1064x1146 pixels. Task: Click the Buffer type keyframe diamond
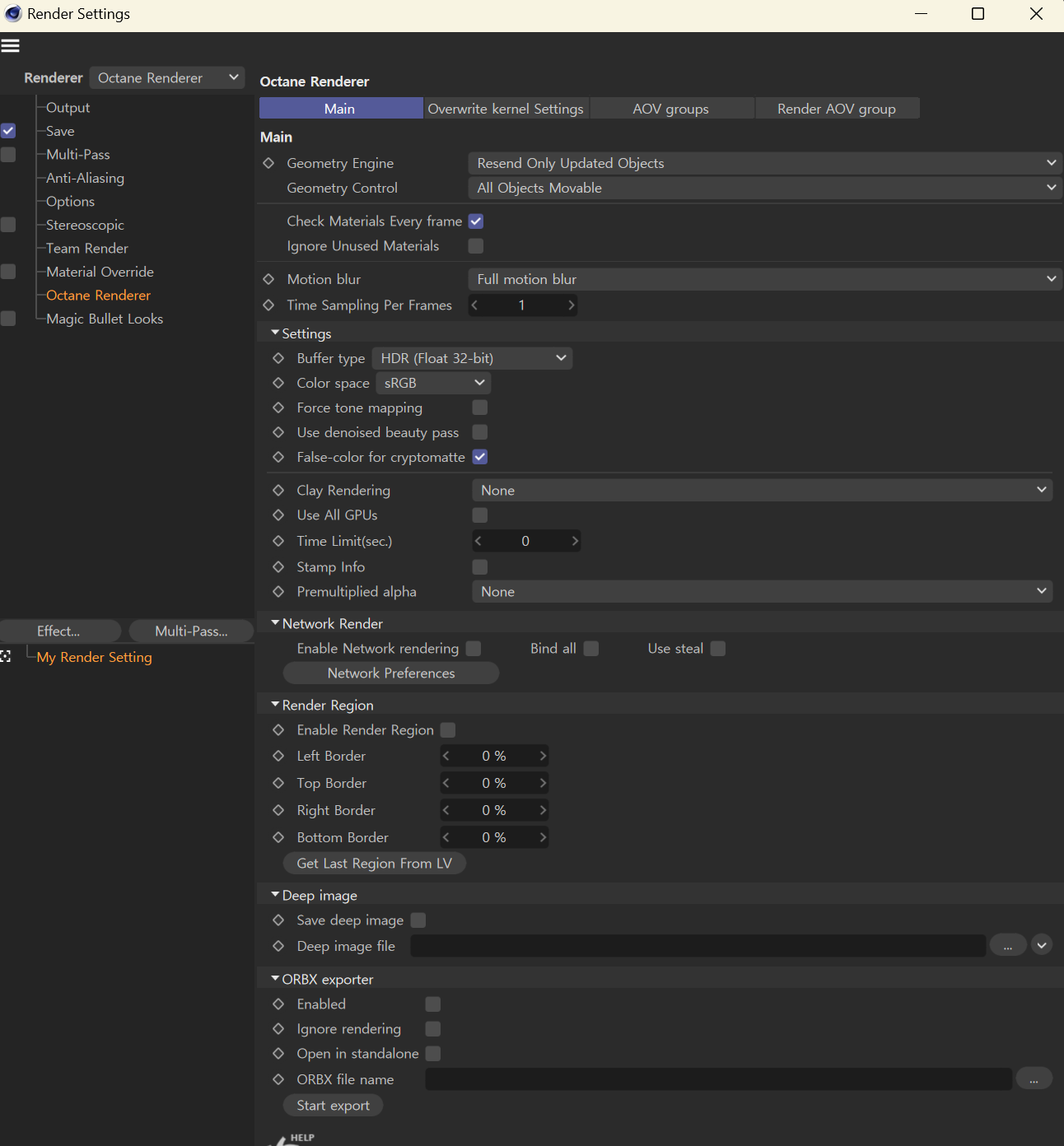tap(278, 358)
